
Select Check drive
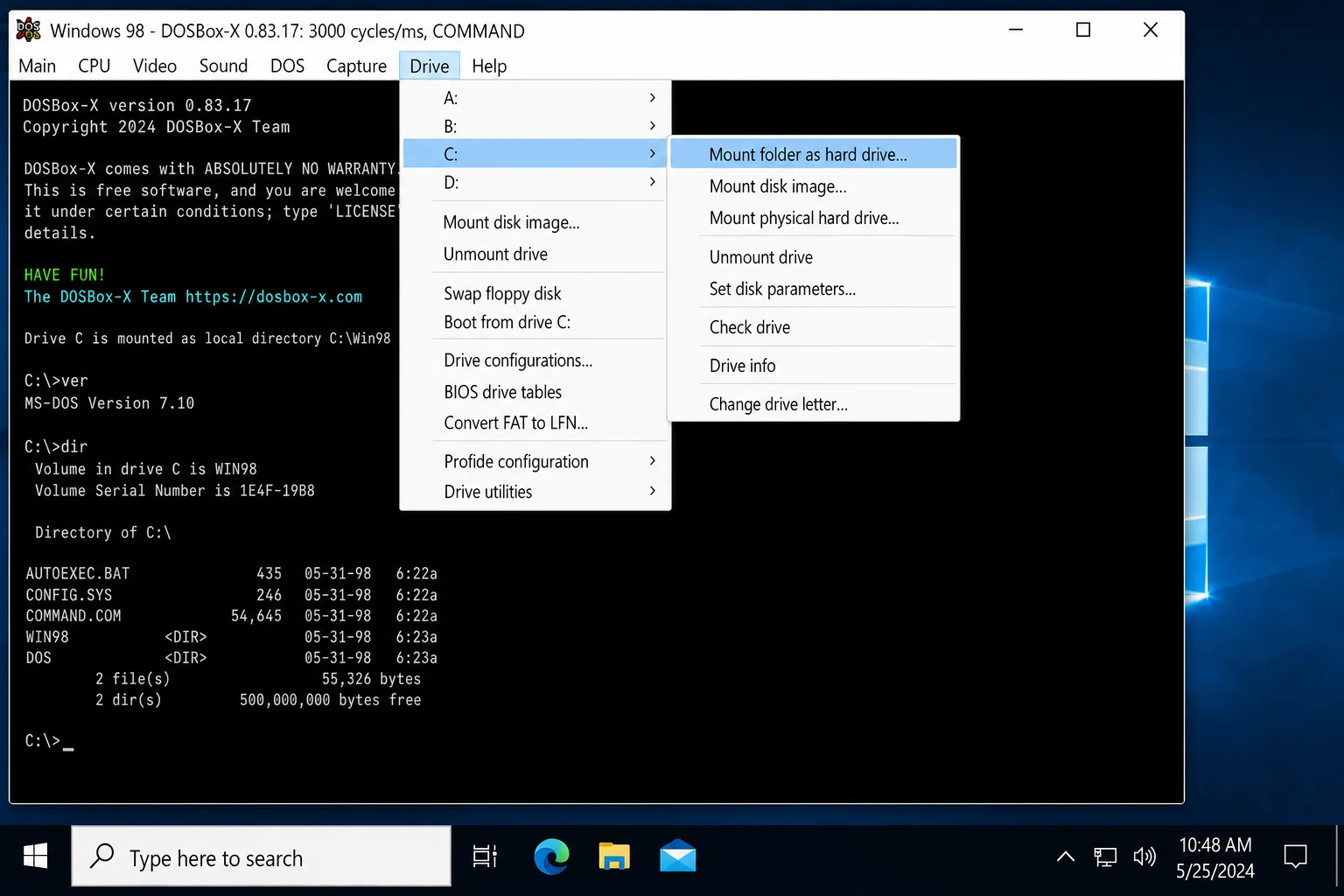[814, 327]
